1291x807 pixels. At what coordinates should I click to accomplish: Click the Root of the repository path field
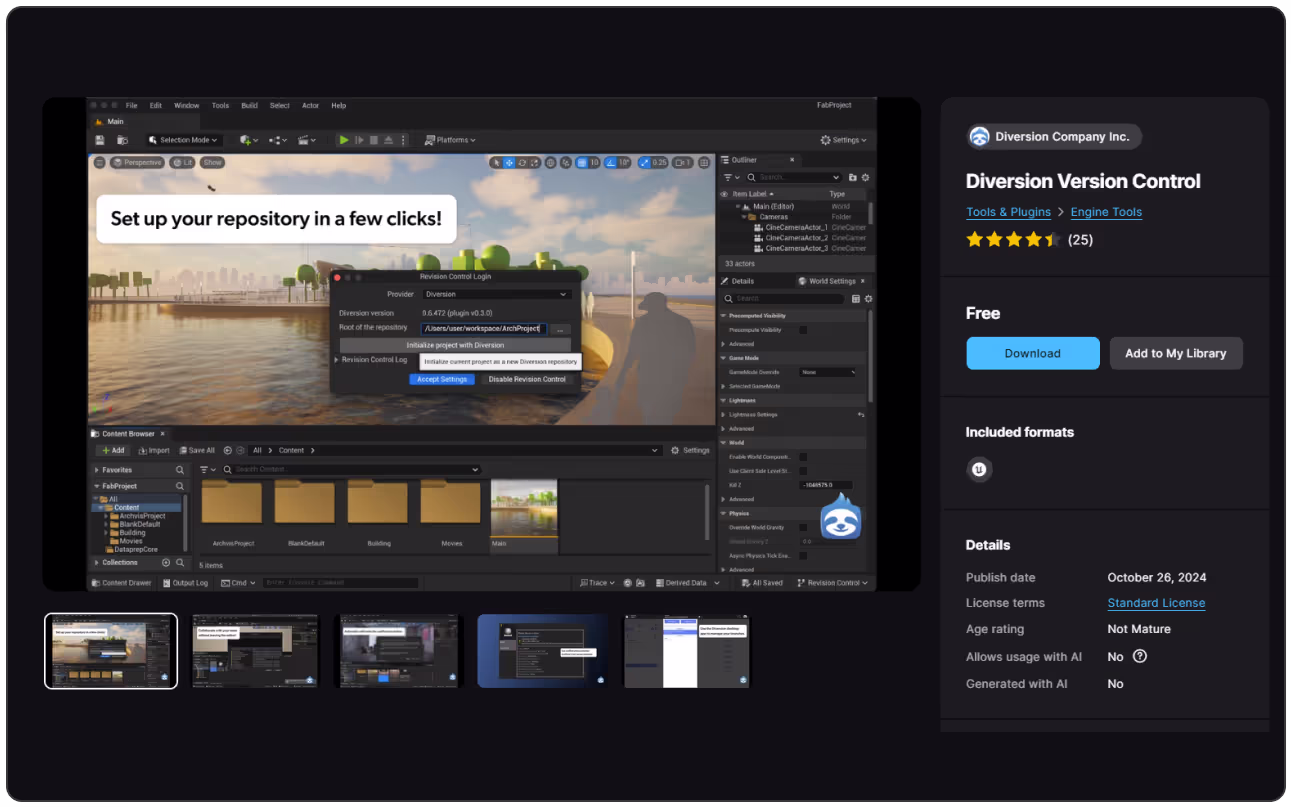484,328
